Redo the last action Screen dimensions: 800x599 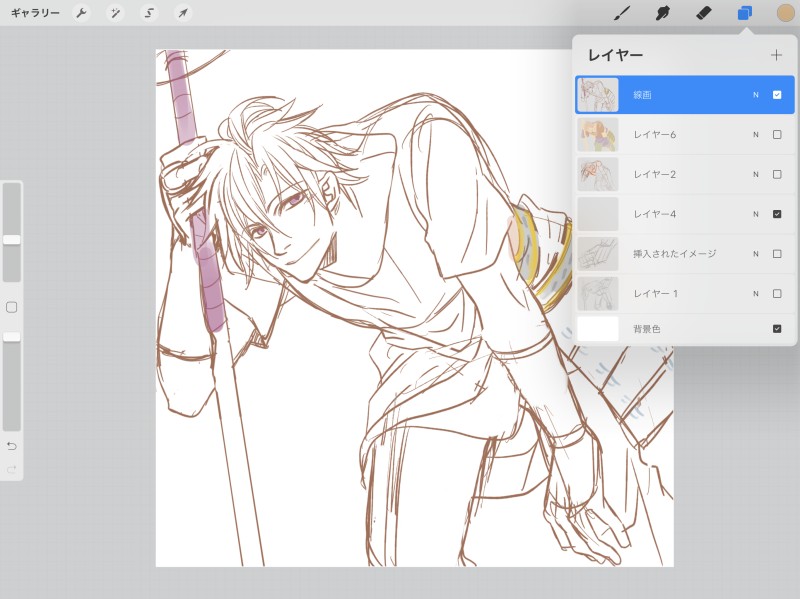pyautogui.click(x=12, y=469)
